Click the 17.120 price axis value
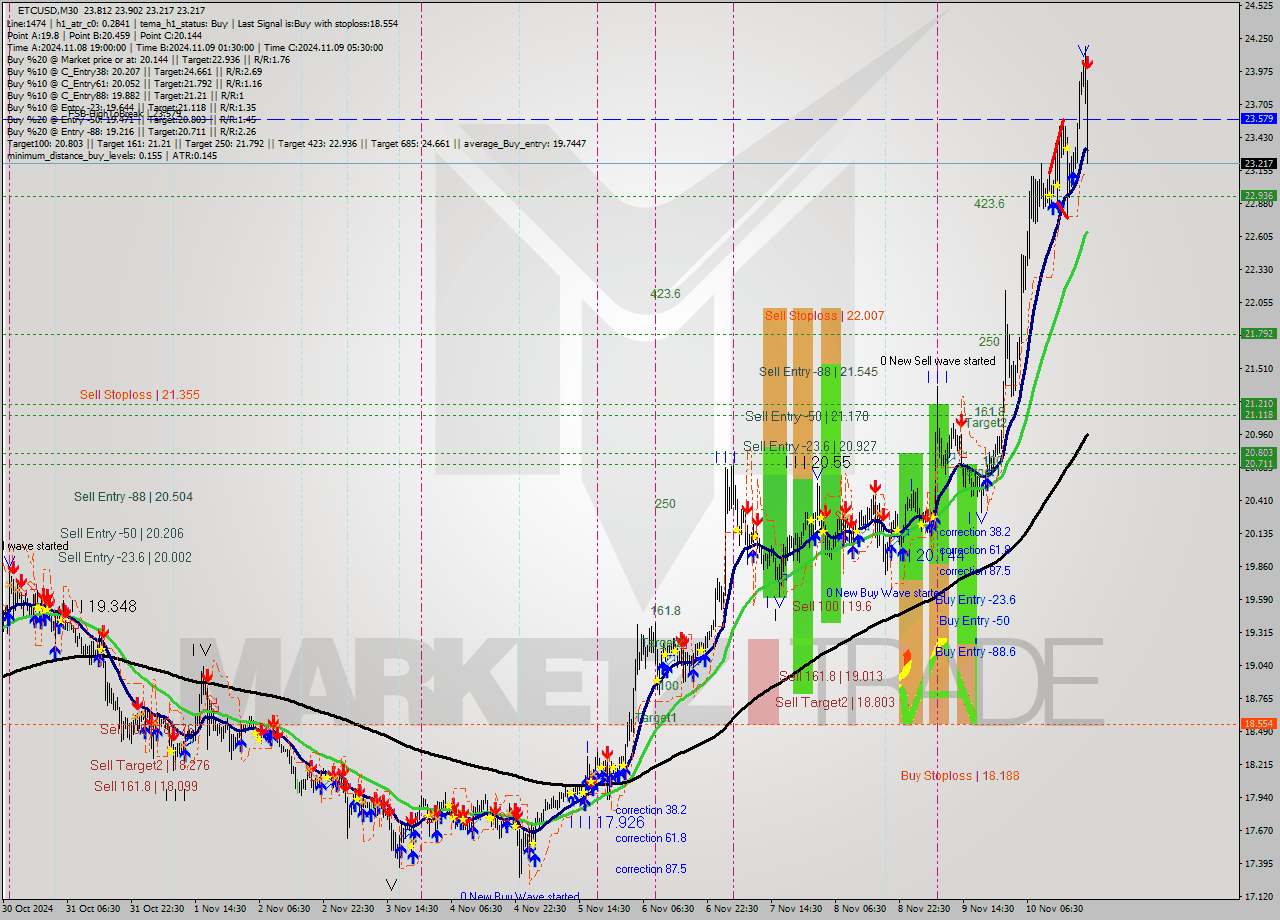The image size is (1280, 920). pyautogui.click(x=1258, y=896)
